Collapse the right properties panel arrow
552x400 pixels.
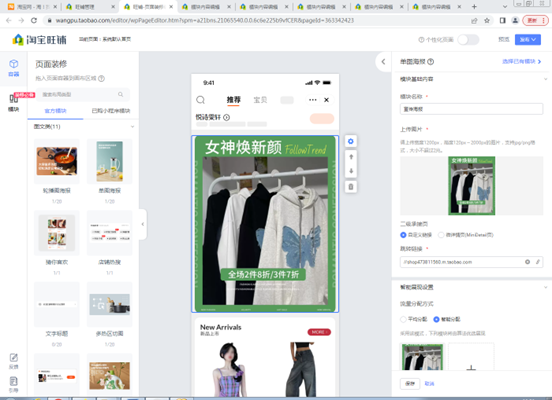tap(383, 62)
